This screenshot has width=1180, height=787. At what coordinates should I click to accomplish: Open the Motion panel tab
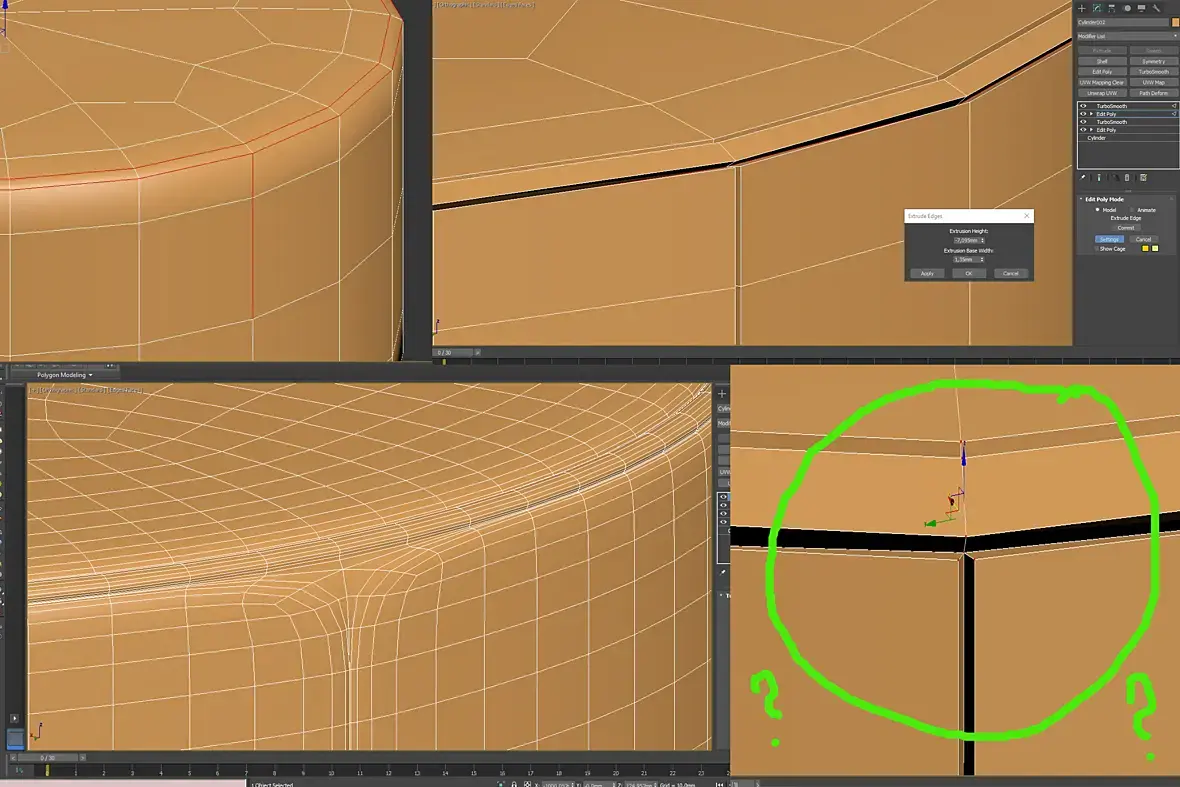[x=1127, y=8]
